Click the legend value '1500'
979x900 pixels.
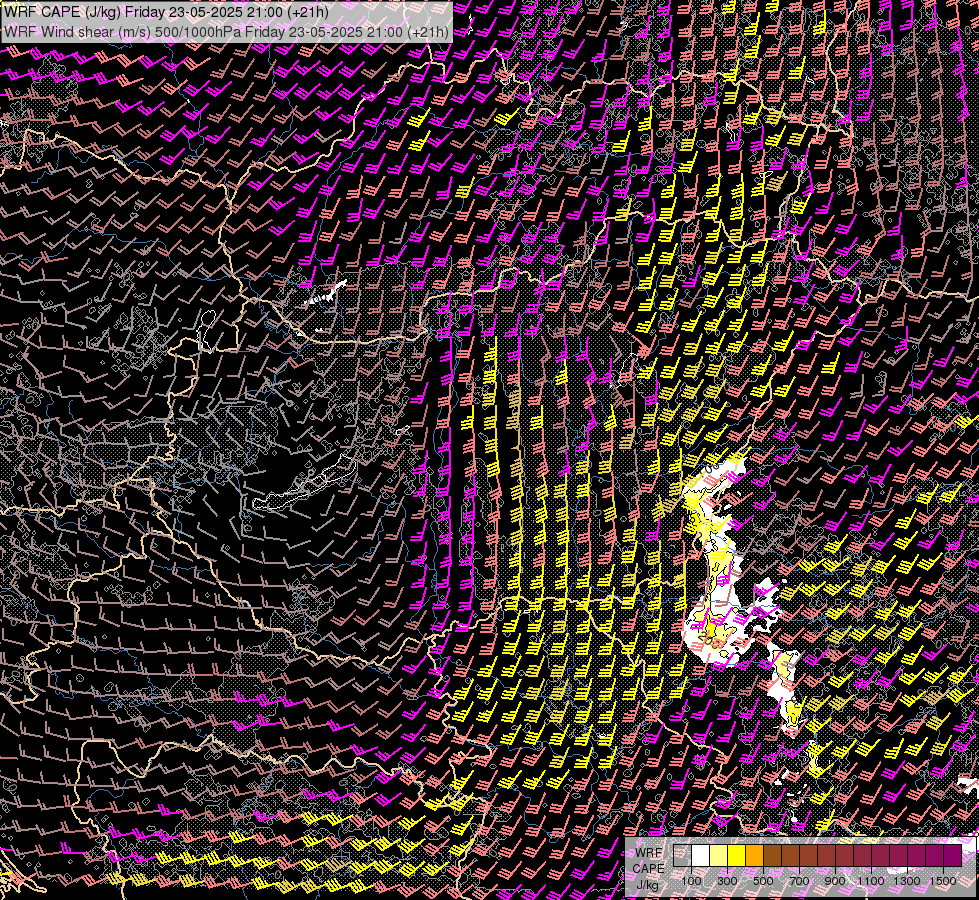click(943, 881)
